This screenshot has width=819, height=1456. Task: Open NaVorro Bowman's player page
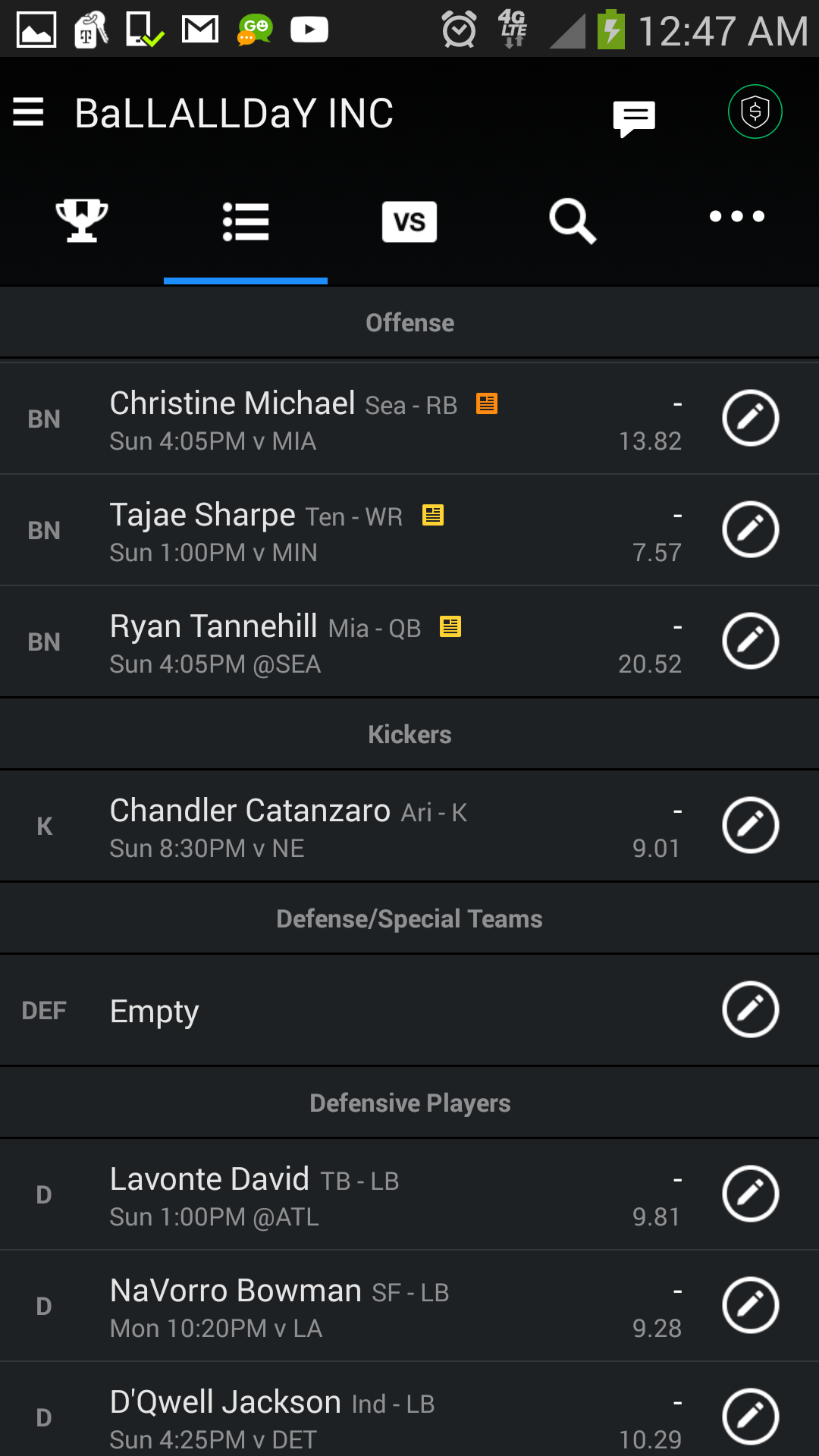[236, 1291]
